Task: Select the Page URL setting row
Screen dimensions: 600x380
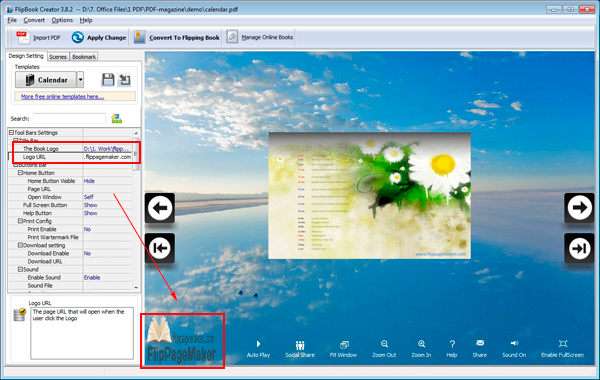Action: tap(70, 189)
